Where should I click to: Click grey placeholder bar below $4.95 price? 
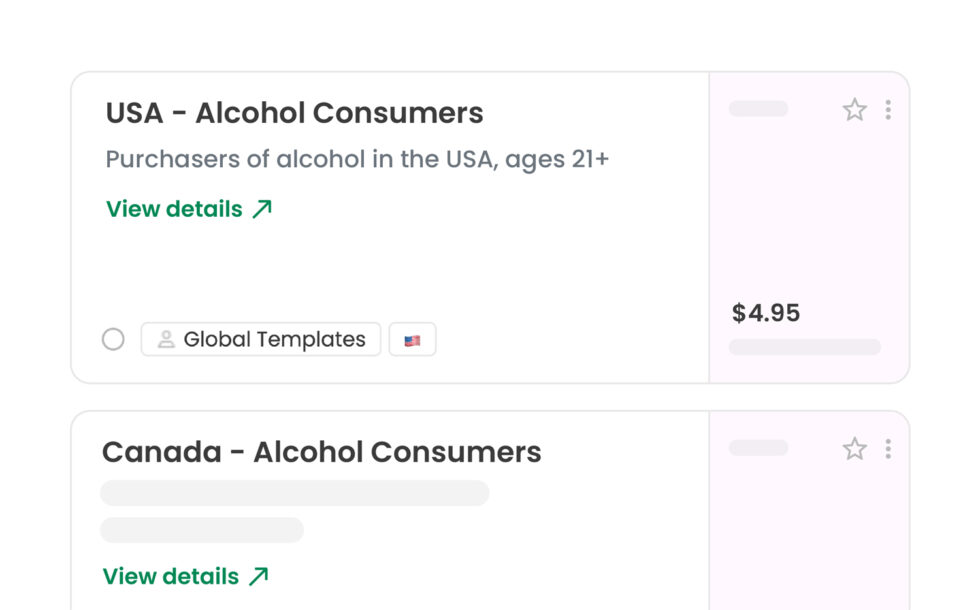point(804,347)
